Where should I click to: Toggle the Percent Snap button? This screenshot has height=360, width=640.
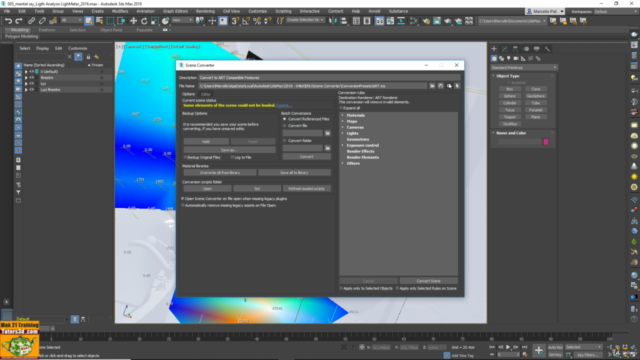(257, 20)
